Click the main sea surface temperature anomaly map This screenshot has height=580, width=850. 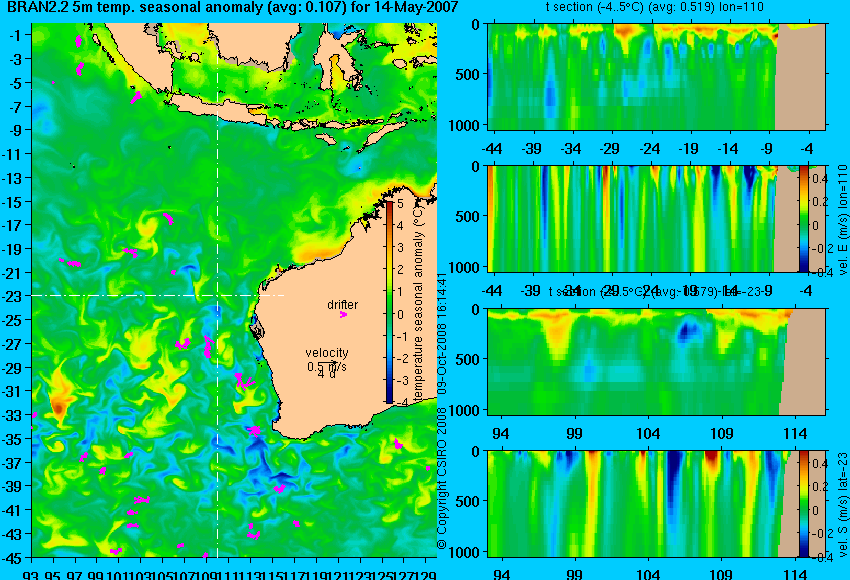point(234,290)
